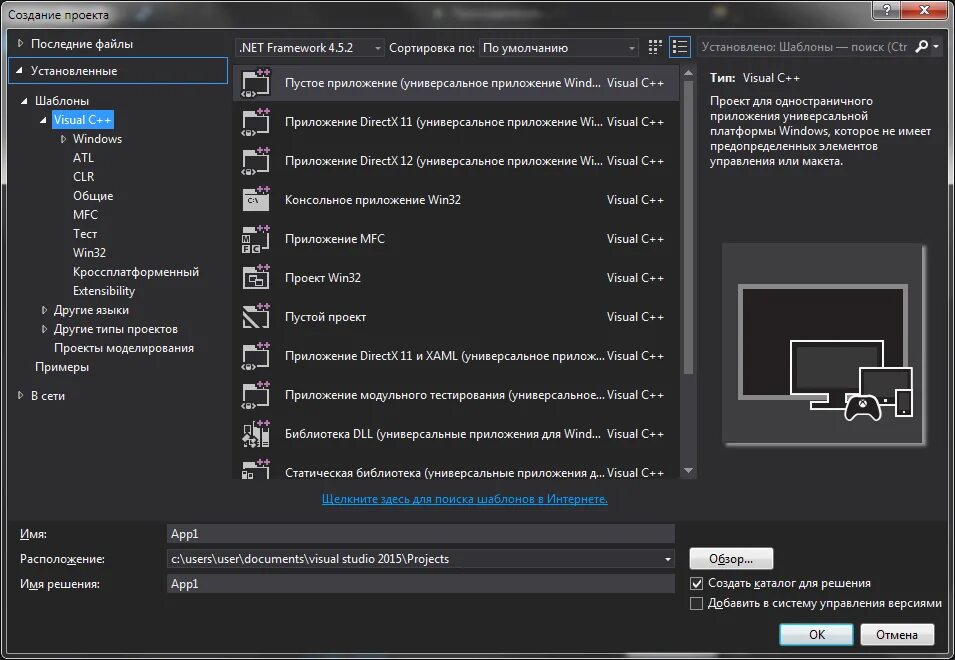Click the Пустое приложение template icon
The height and width of the screenshot is (660, 955).
click(256, 83)
